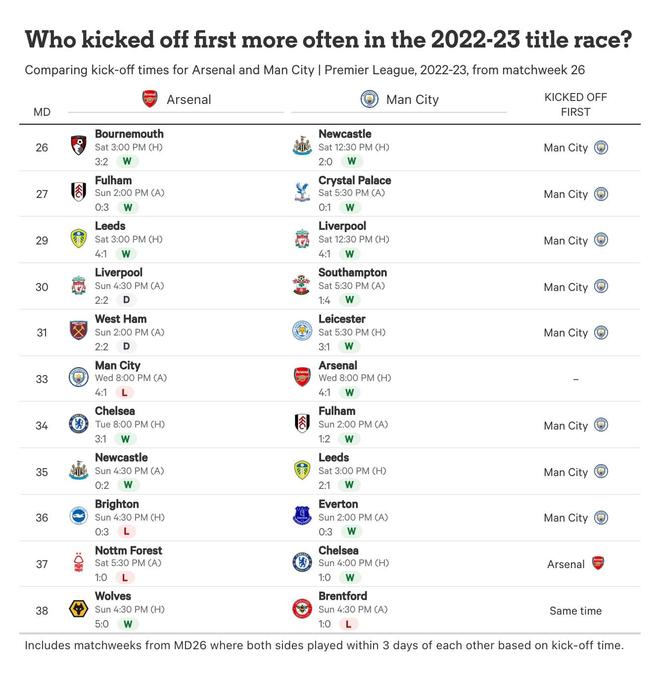The height and width of the screenshot is (673, 660).
Task: Click the Nottm Forest crest in matchday 37
Action: 78,563
